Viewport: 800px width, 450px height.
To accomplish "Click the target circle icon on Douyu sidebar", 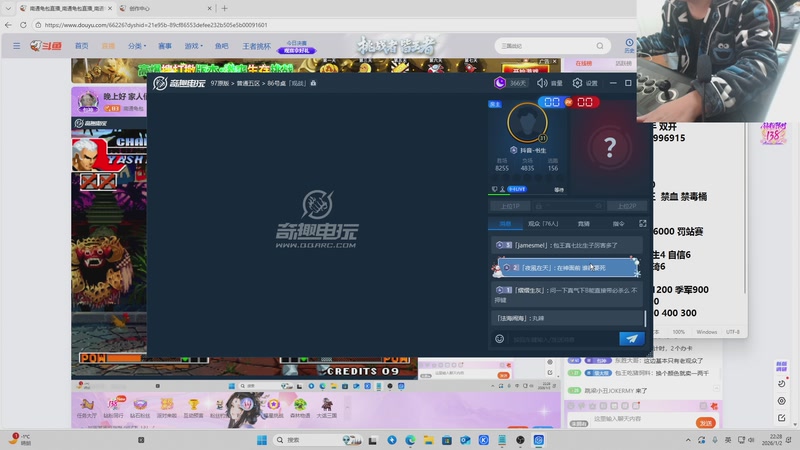I will pos(782,401).
